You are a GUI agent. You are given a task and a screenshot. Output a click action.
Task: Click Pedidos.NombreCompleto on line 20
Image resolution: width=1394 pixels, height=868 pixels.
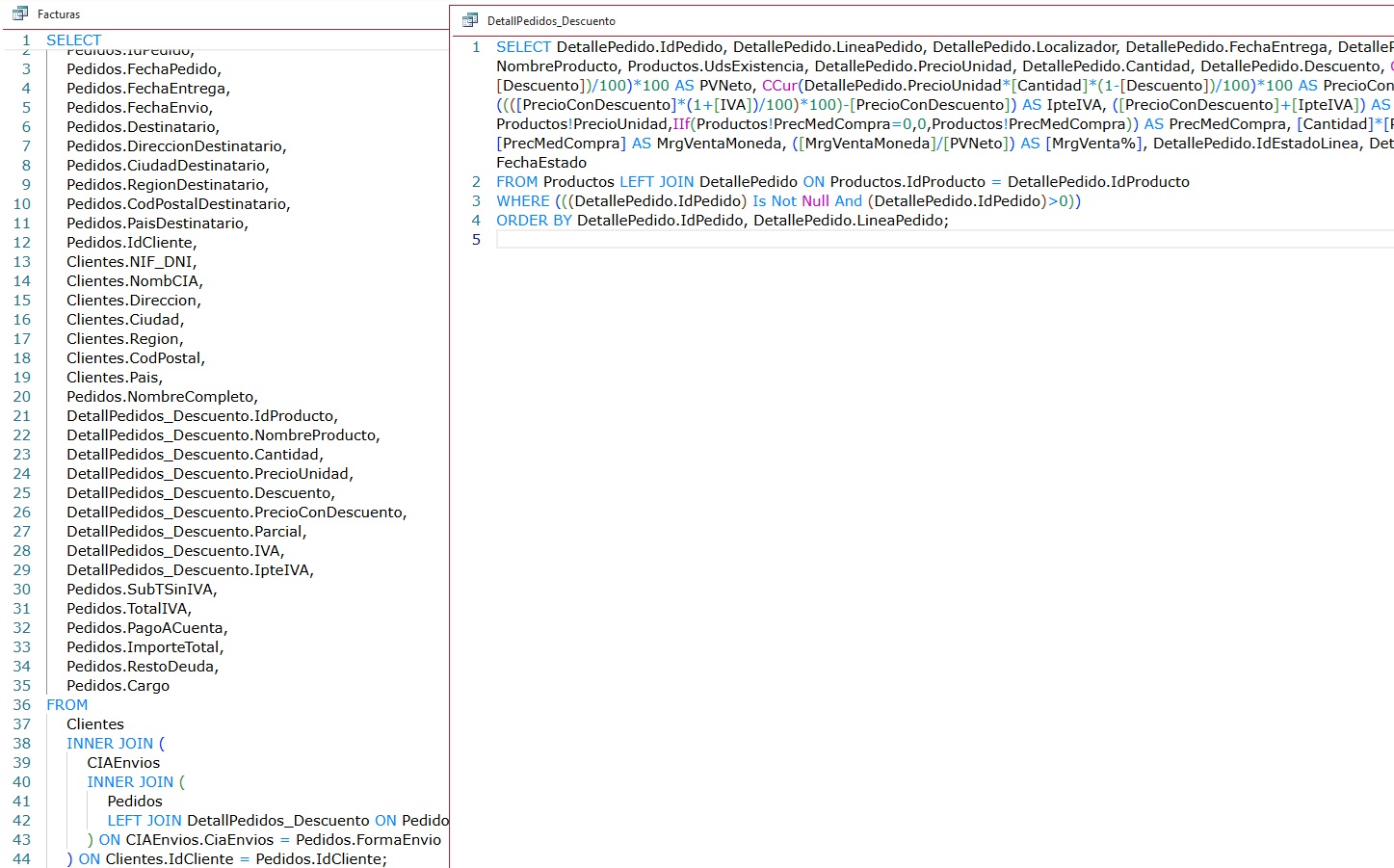pyautogui.click(x=162, y=396)
